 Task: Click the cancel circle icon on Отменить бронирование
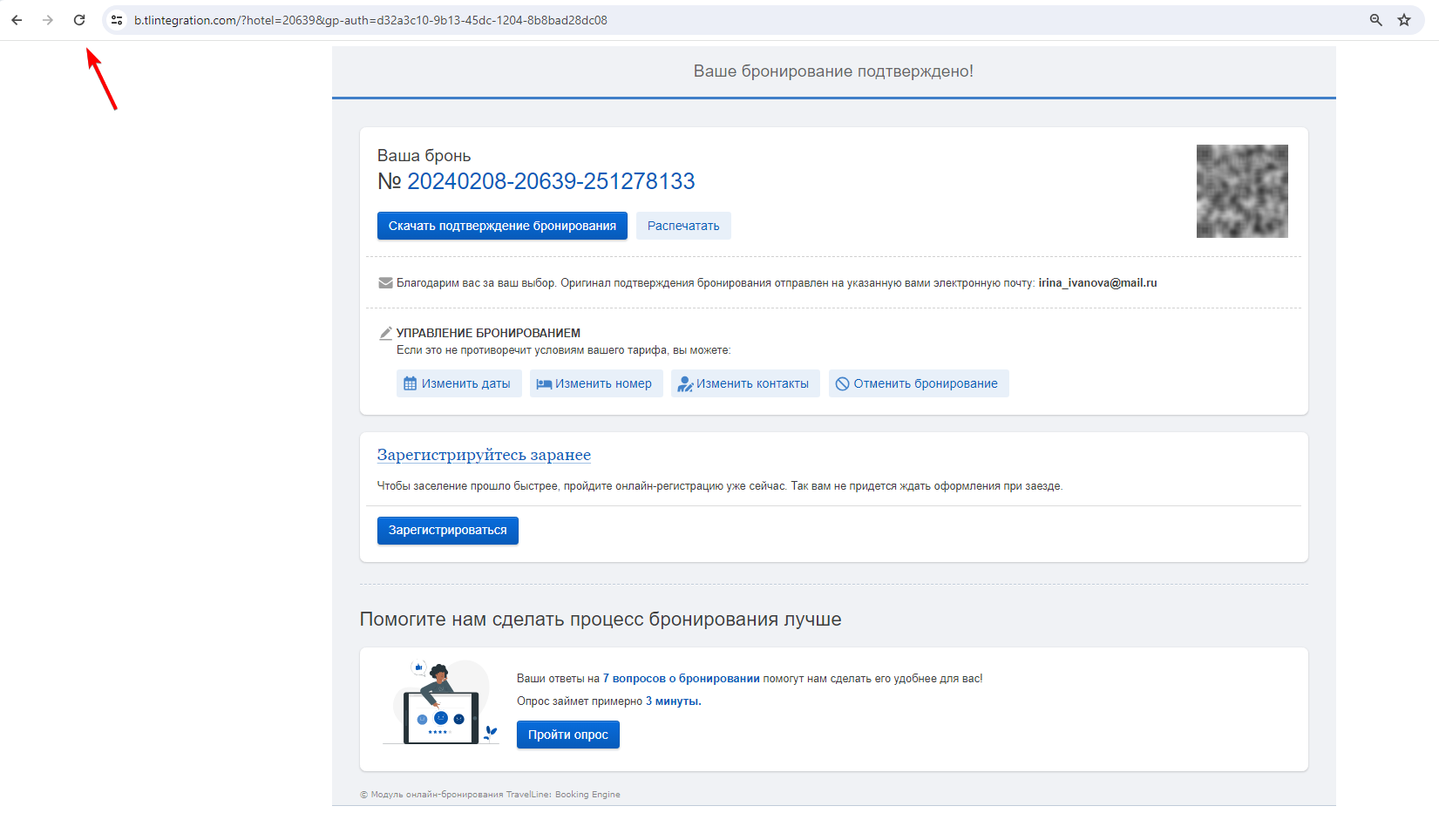(x=842, y=383)
